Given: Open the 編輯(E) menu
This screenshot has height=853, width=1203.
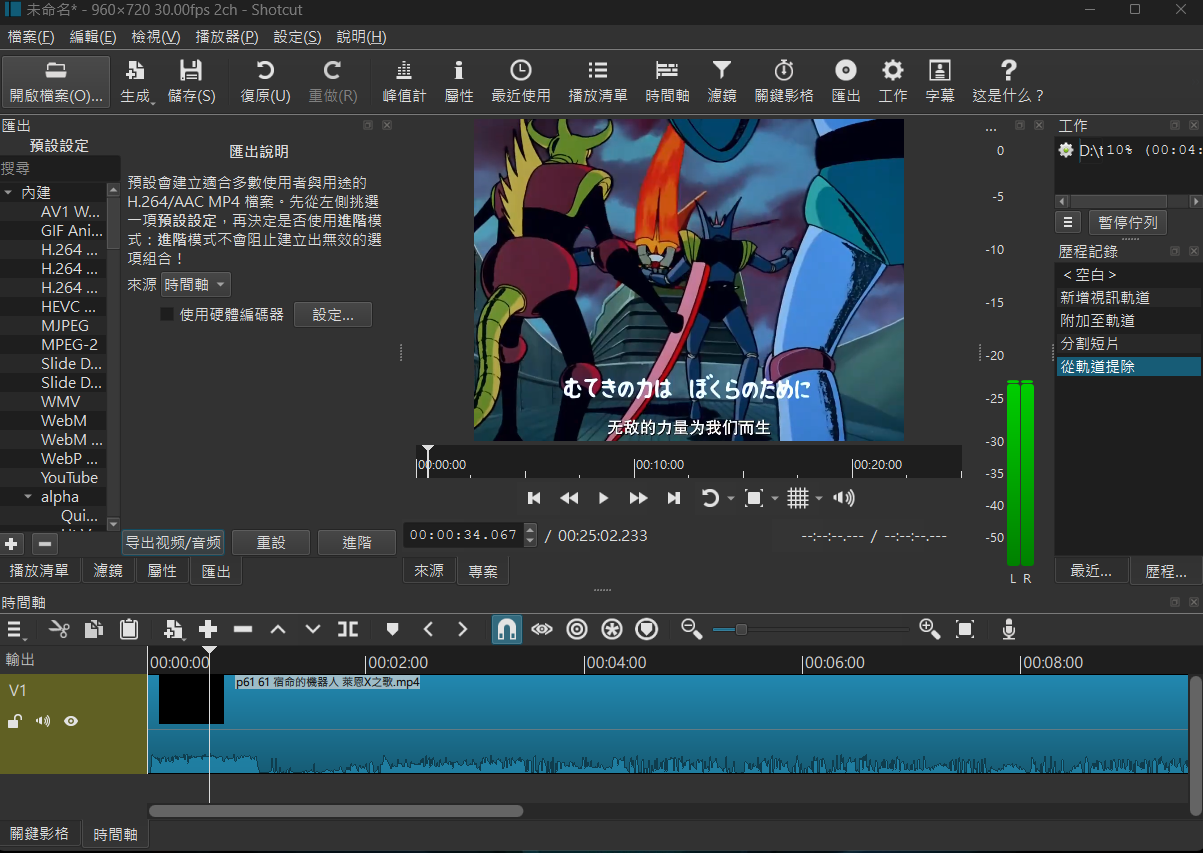Looking at the screenshot, I should (93, 37).
